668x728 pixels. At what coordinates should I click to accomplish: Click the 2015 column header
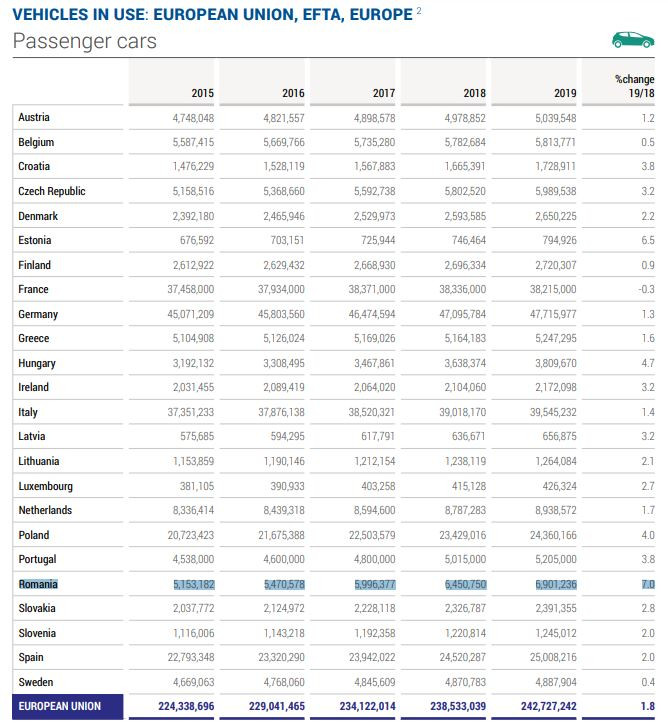click(202, 93)
